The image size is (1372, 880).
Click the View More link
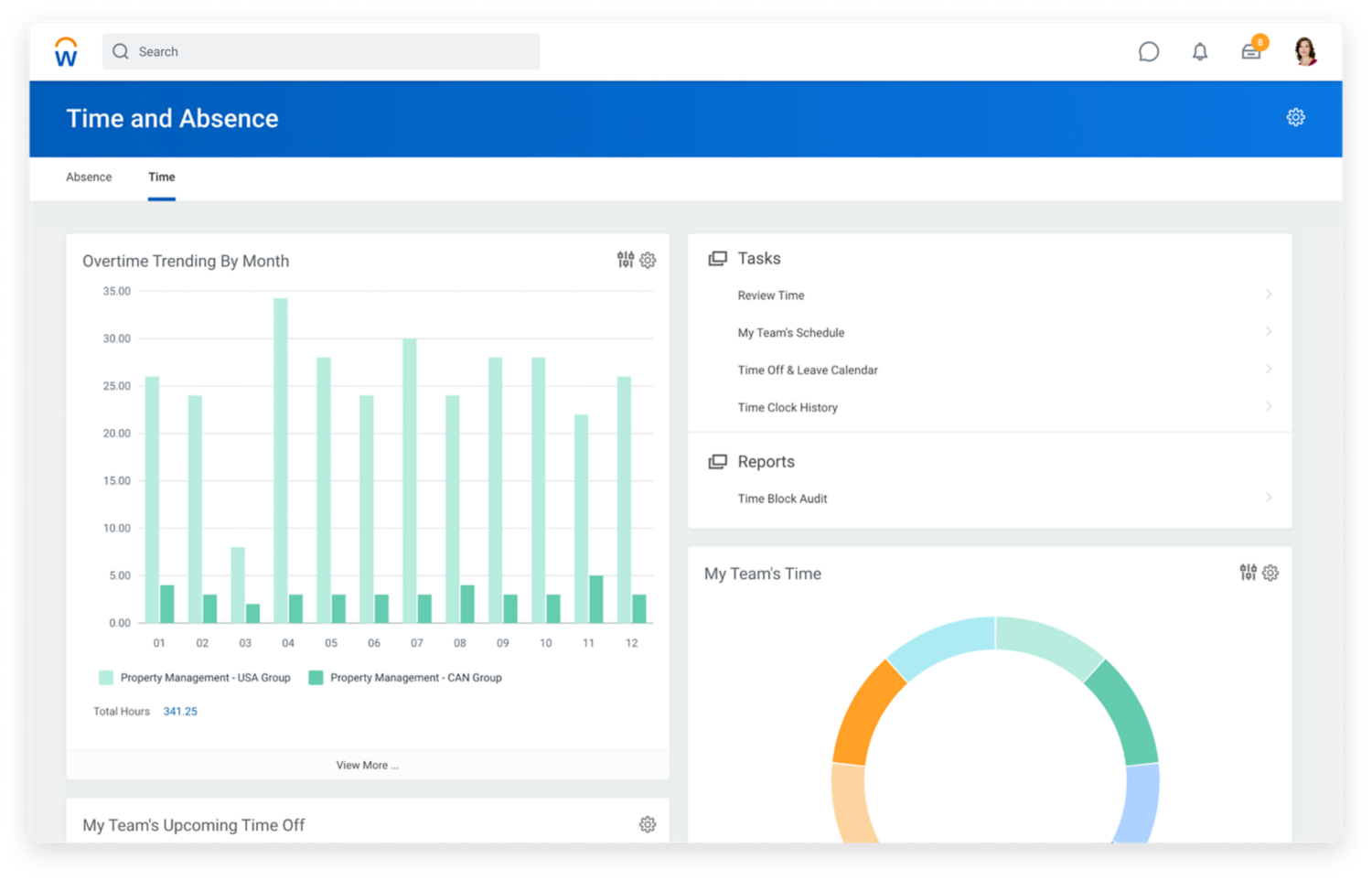click(x=367, y=766)
